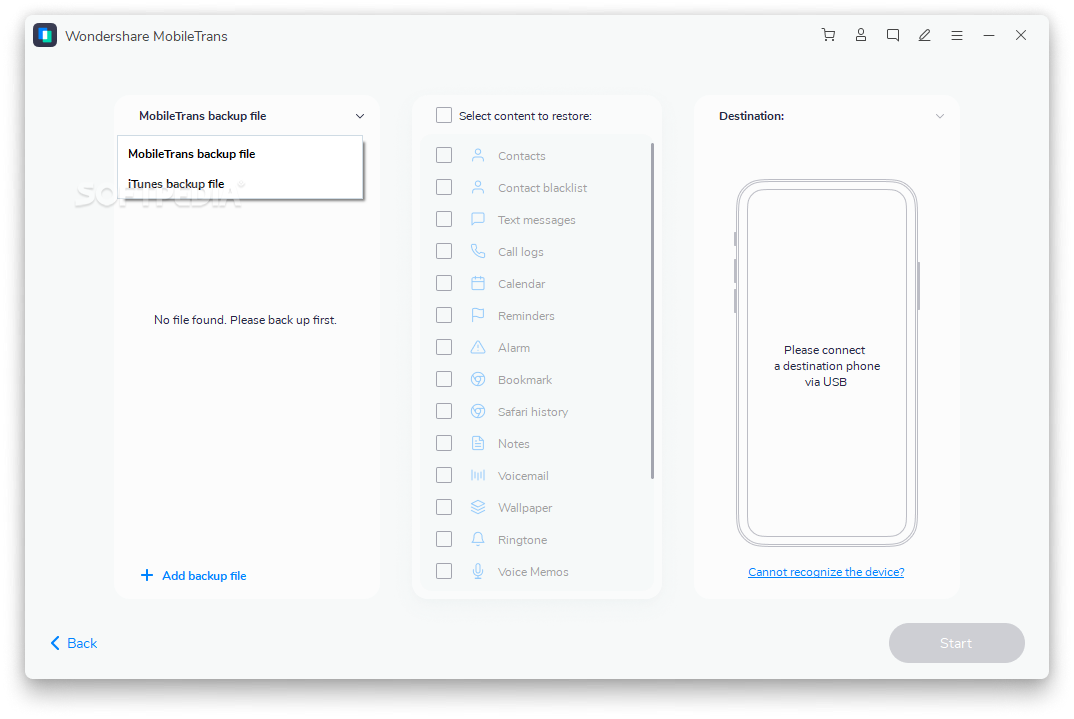
Task: Collapse the backup file type dropdown chevron
Action: (360, 116)
